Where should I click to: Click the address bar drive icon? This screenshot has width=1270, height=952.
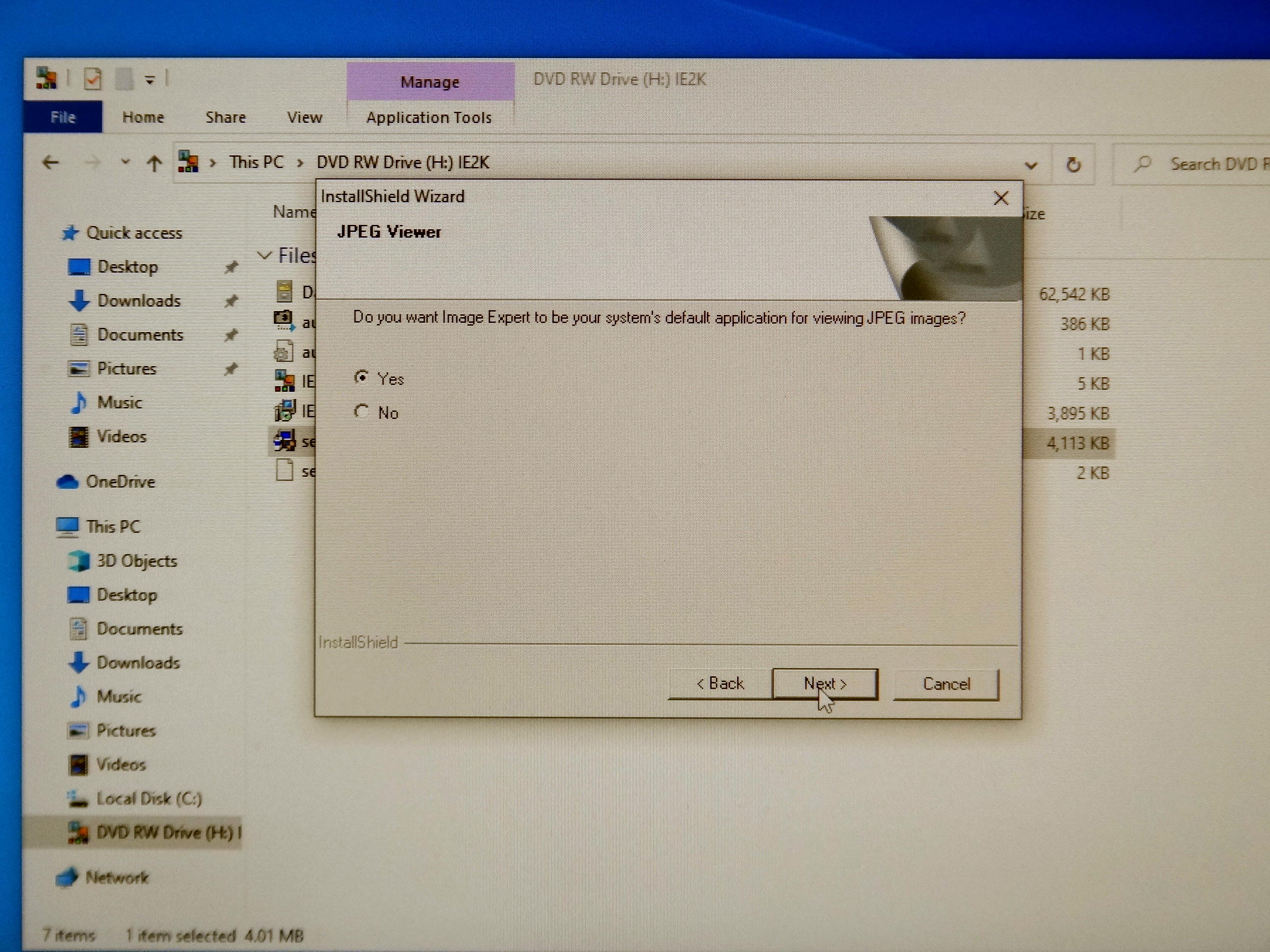[x=188, y=163]
